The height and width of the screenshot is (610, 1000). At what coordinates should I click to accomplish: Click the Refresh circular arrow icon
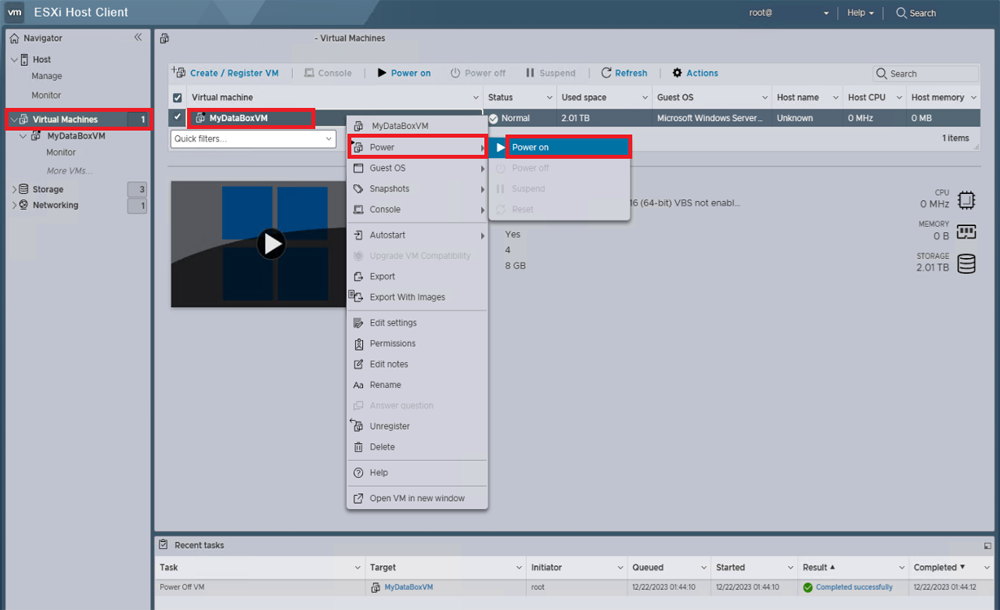(x=606, y=73)
